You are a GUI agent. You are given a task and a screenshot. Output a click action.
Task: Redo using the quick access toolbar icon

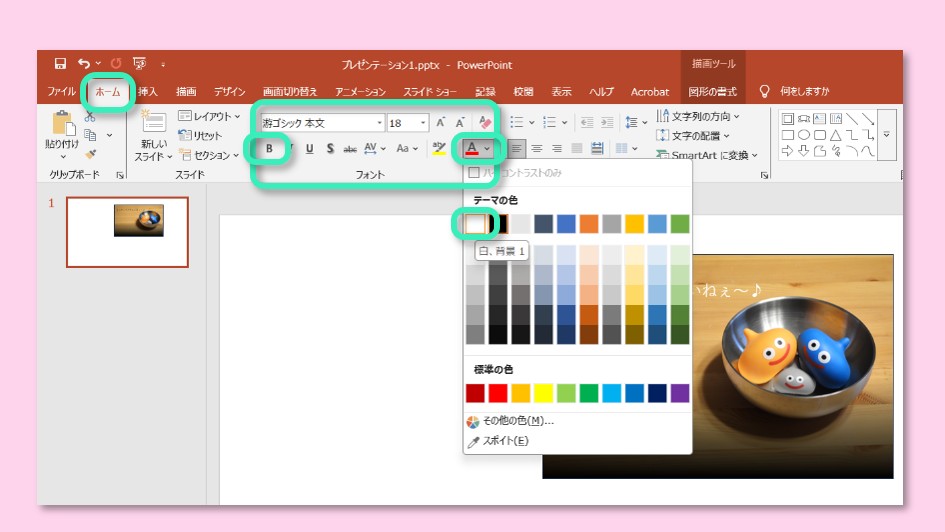click(116, 63)
